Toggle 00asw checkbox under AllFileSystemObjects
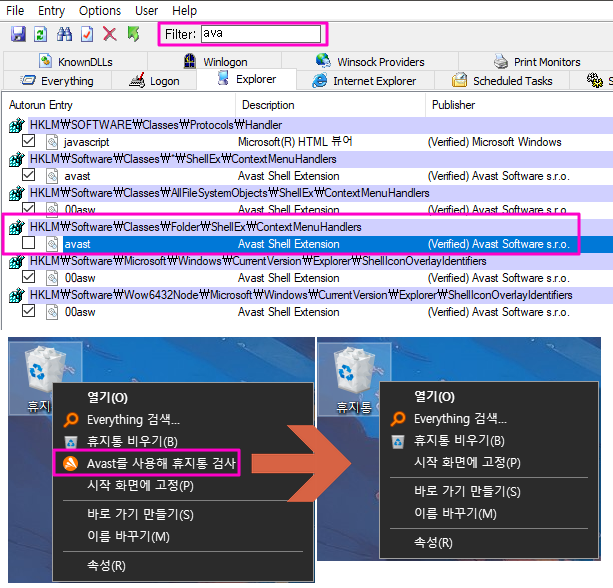613x588 pixels. click(x=29, y=208)
